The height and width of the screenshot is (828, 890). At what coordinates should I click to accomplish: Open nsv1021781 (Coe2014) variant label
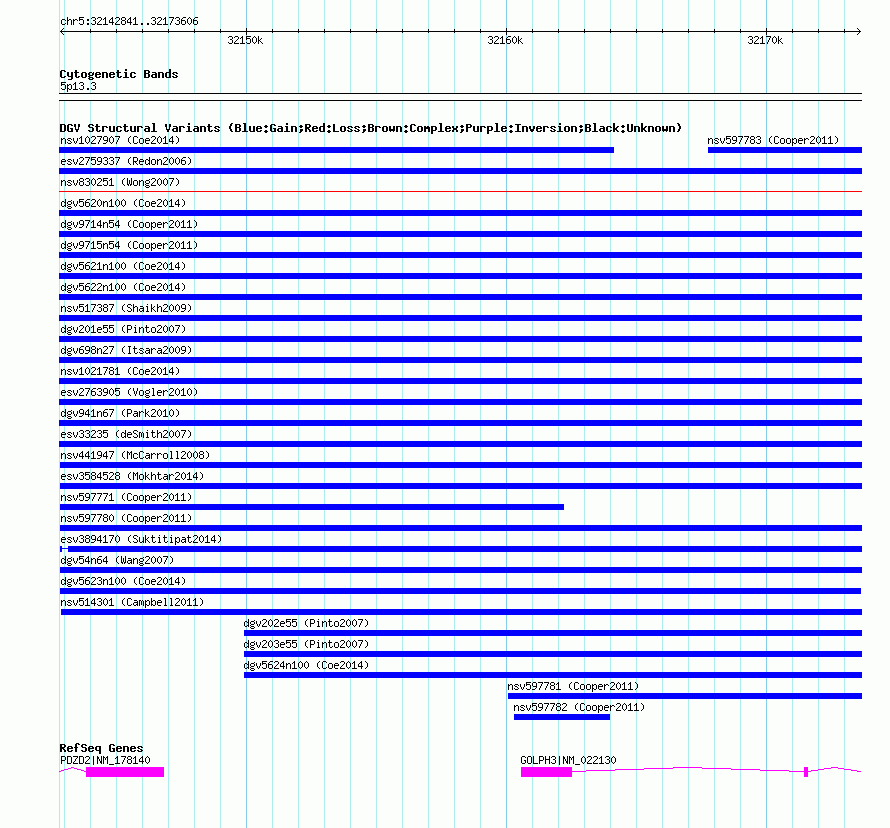(120, 371)
